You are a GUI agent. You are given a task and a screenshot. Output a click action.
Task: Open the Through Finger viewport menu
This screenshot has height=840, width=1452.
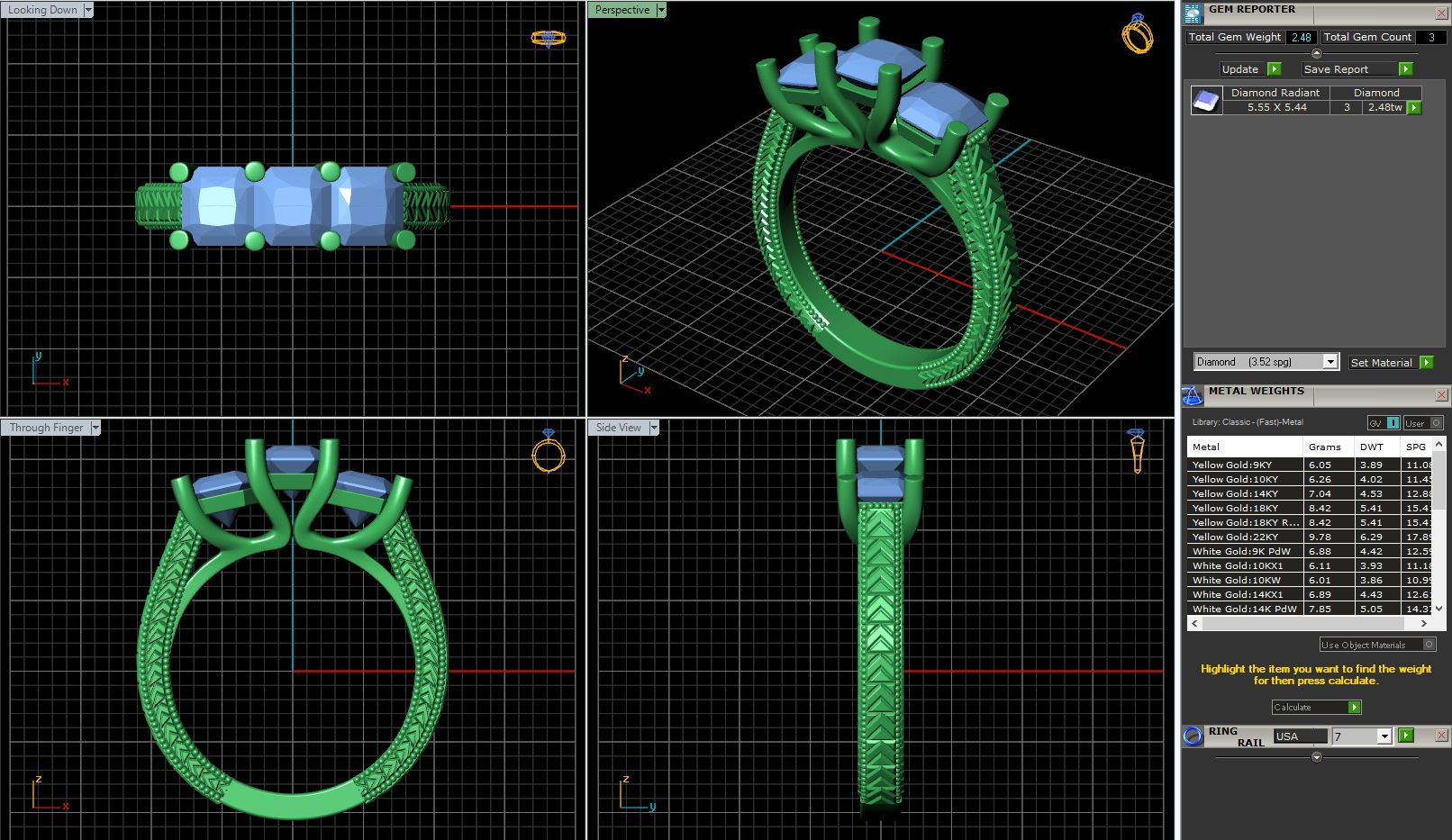[95, 428]
